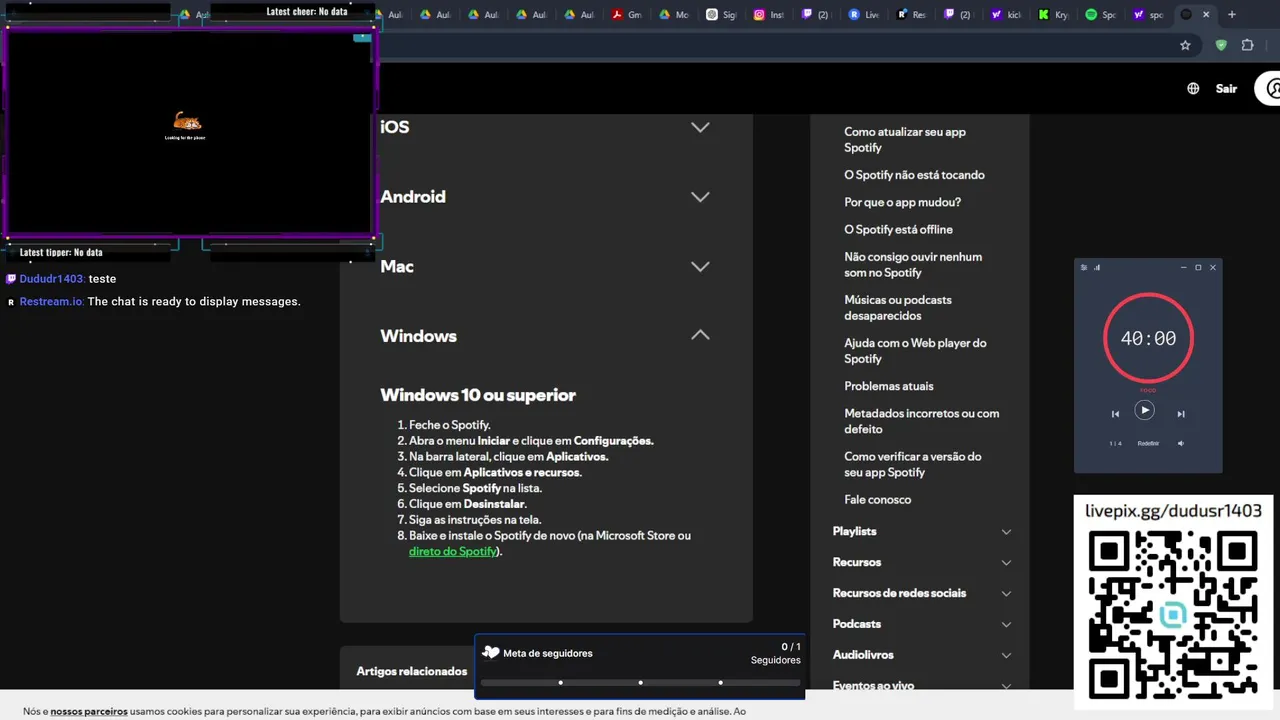Open the language globe icon
The image size is (1280, 720).
point(1193,88)
